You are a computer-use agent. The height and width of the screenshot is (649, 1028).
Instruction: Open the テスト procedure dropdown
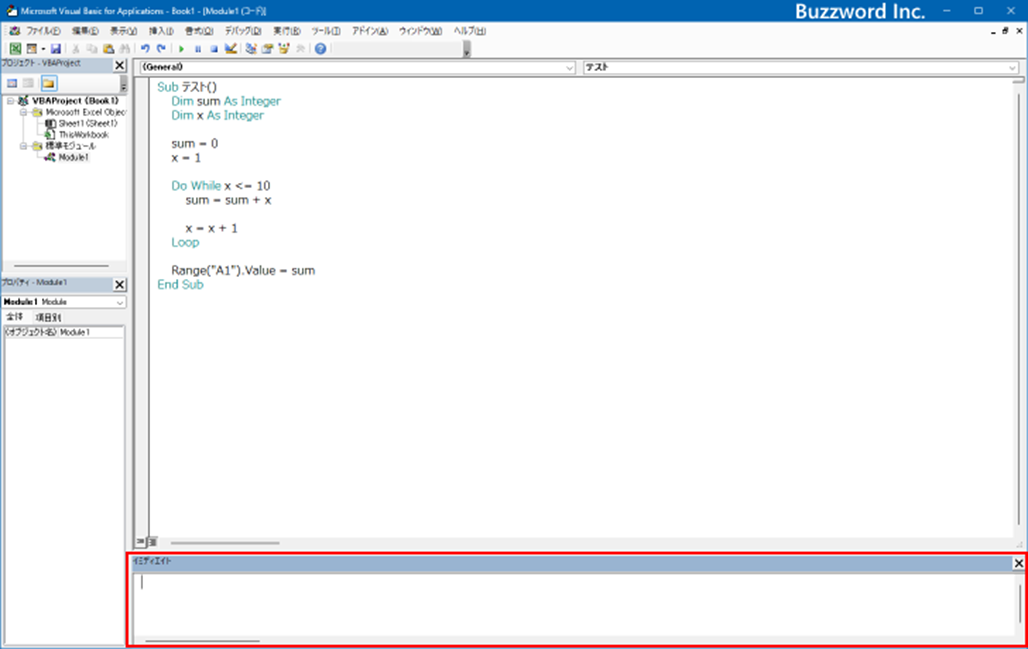click(x=1012, y=68)
